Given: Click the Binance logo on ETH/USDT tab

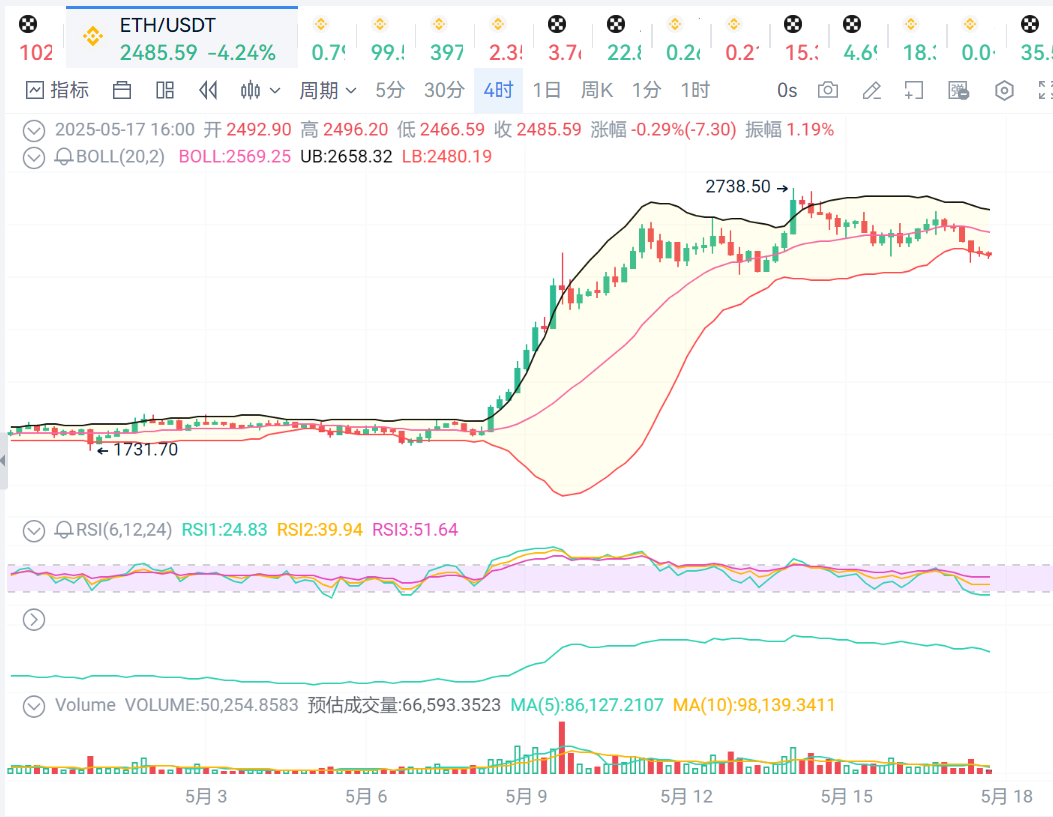Looking at the screenshot, I should click(x=93, y=36).
